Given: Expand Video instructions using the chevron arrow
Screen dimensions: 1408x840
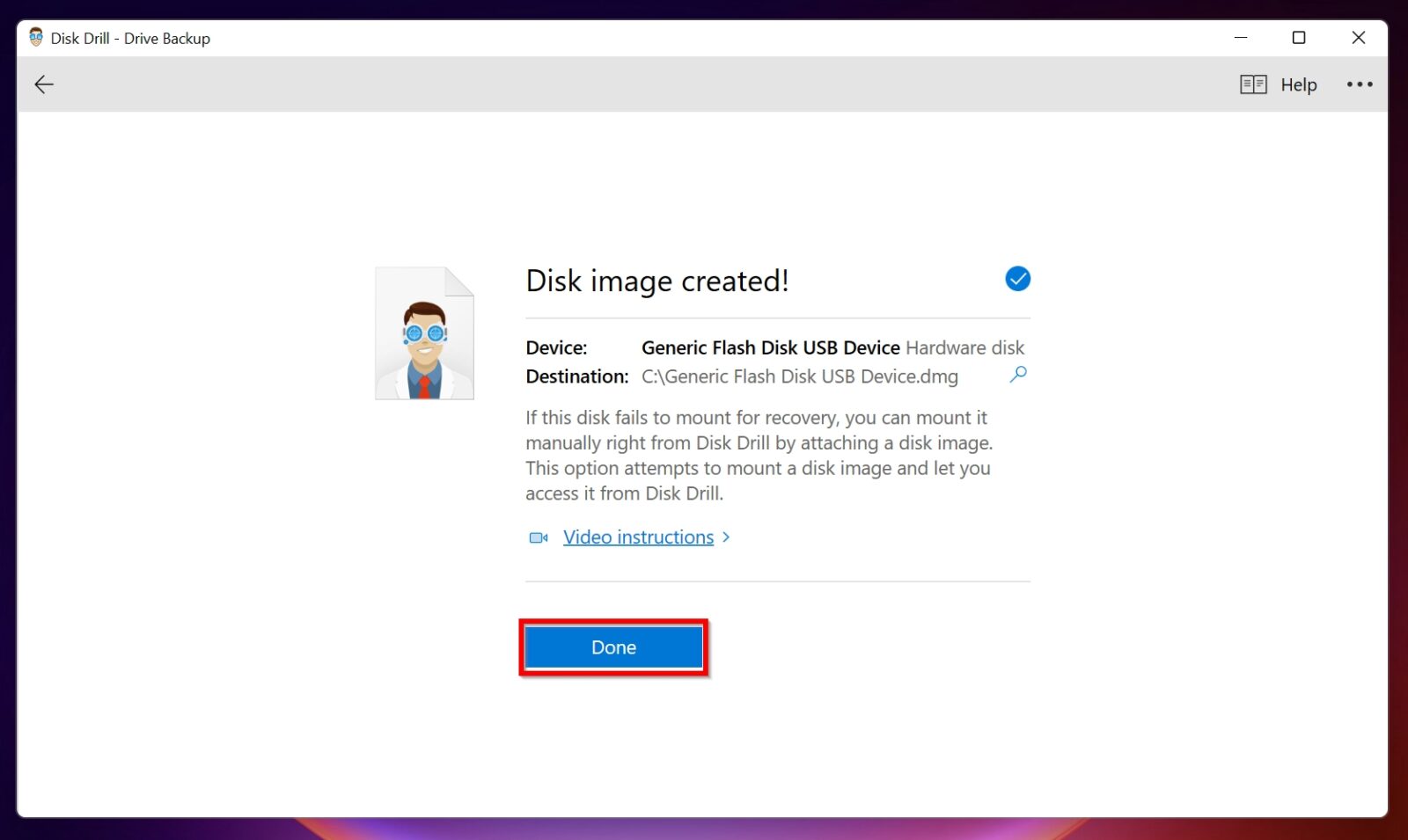Looking at the screenshot, I should pos(727,537).
